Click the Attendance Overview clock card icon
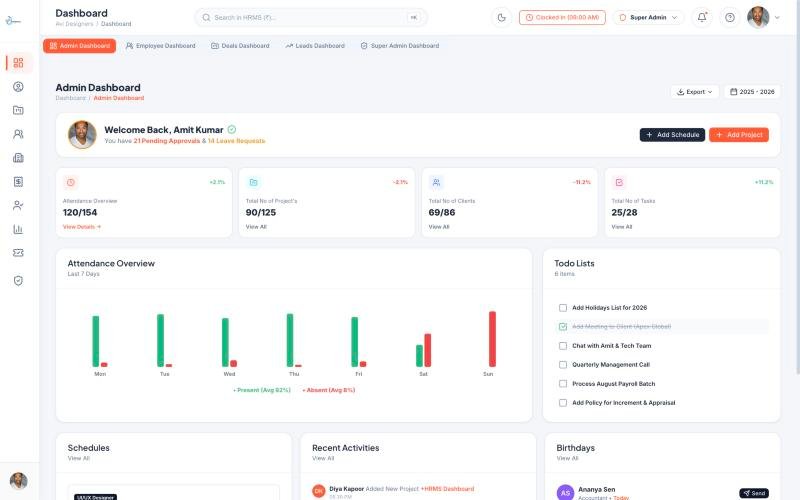 pyautogui.click(x=70, y=182)
